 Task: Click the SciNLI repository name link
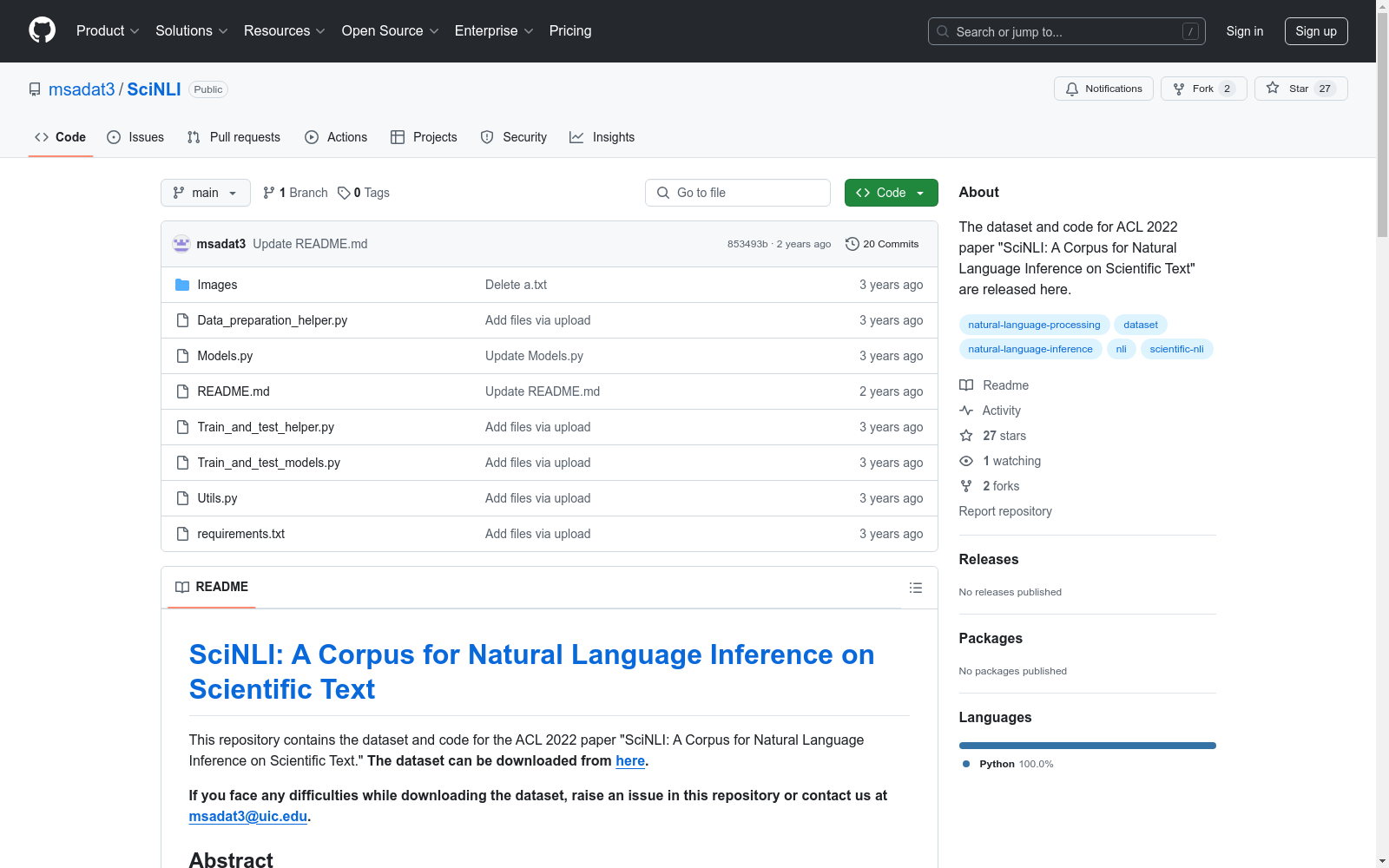coord(154,89)
